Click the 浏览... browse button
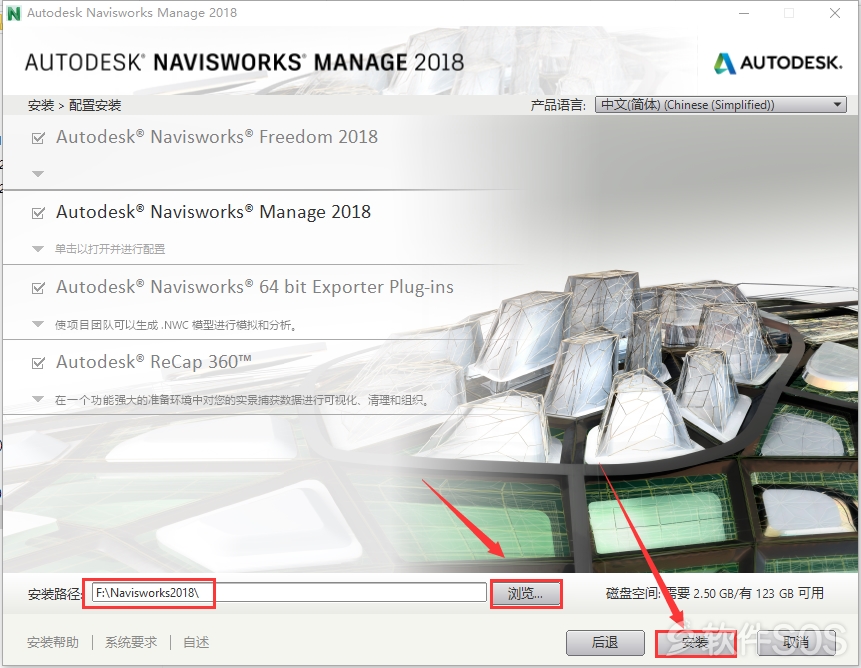861x668 pixels. pos(525,593)
